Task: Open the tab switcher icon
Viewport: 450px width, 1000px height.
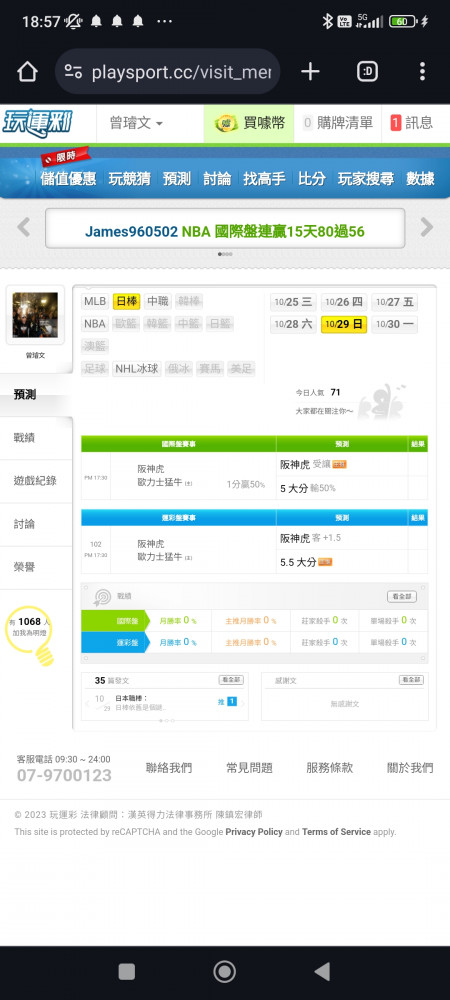Action: coord(367,71)
